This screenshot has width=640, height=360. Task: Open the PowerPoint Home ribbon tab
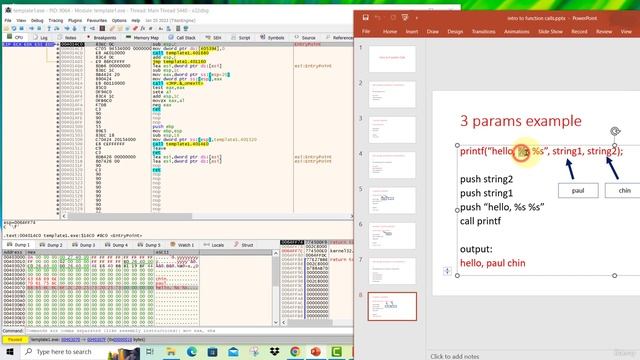click(390, 31)
